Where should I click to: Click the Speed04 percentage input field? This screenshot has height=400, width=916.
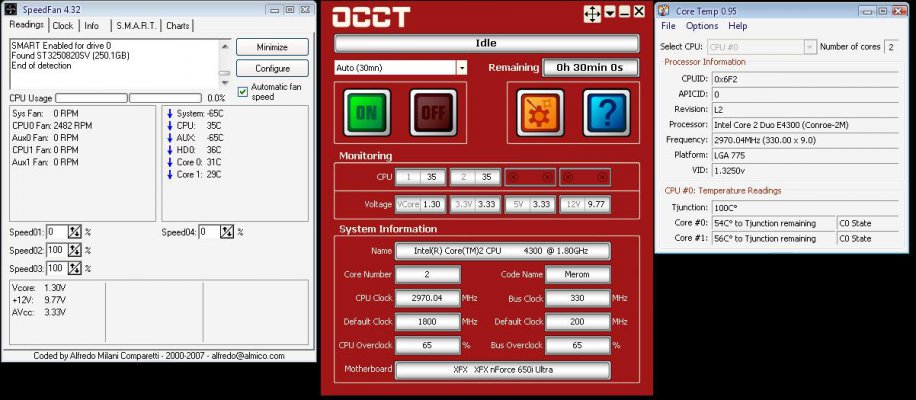coord(209,232)
